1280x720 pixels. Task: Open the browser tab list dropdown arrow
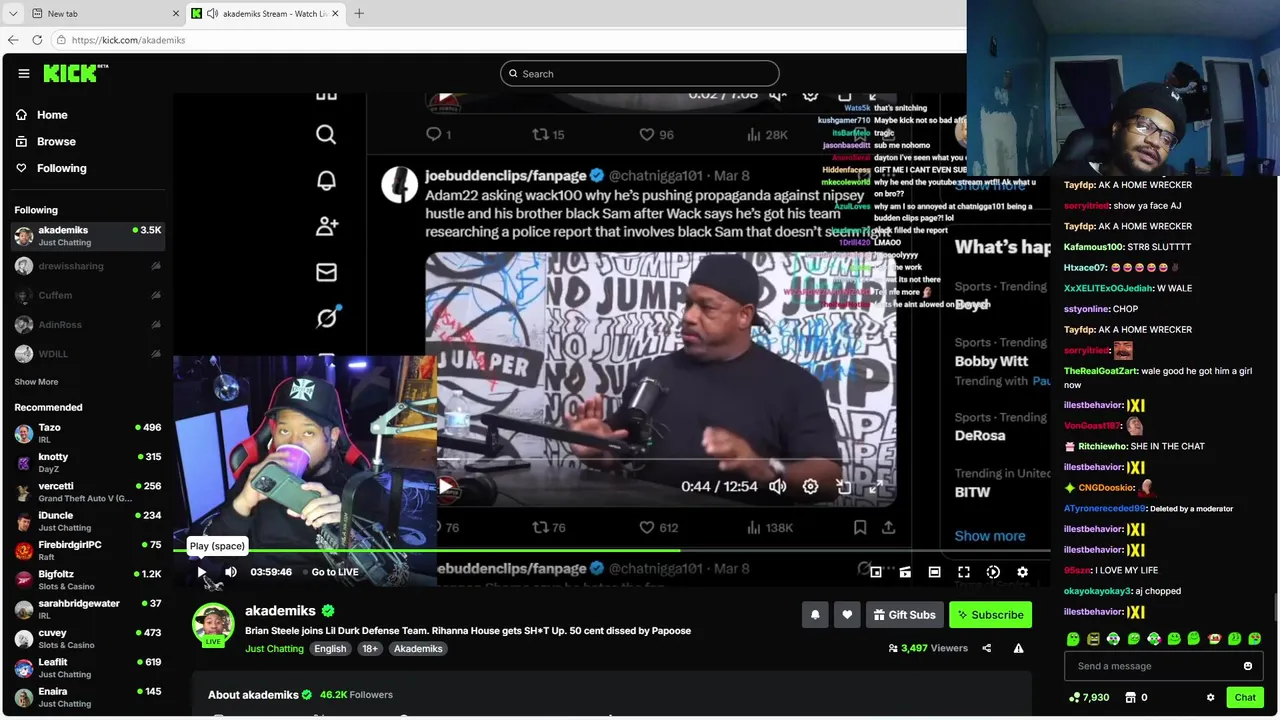click(13, 13)
